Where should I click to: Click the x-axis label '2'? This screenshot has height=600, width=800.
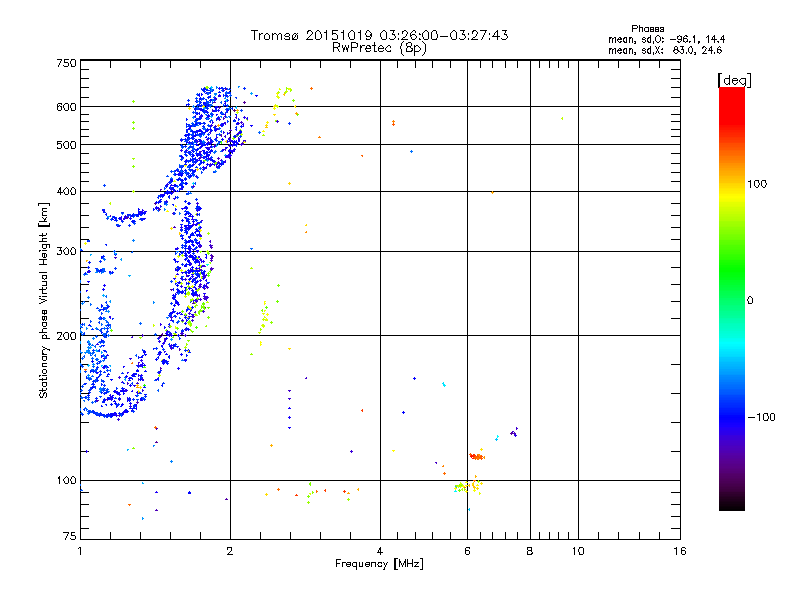click(230, 551)
